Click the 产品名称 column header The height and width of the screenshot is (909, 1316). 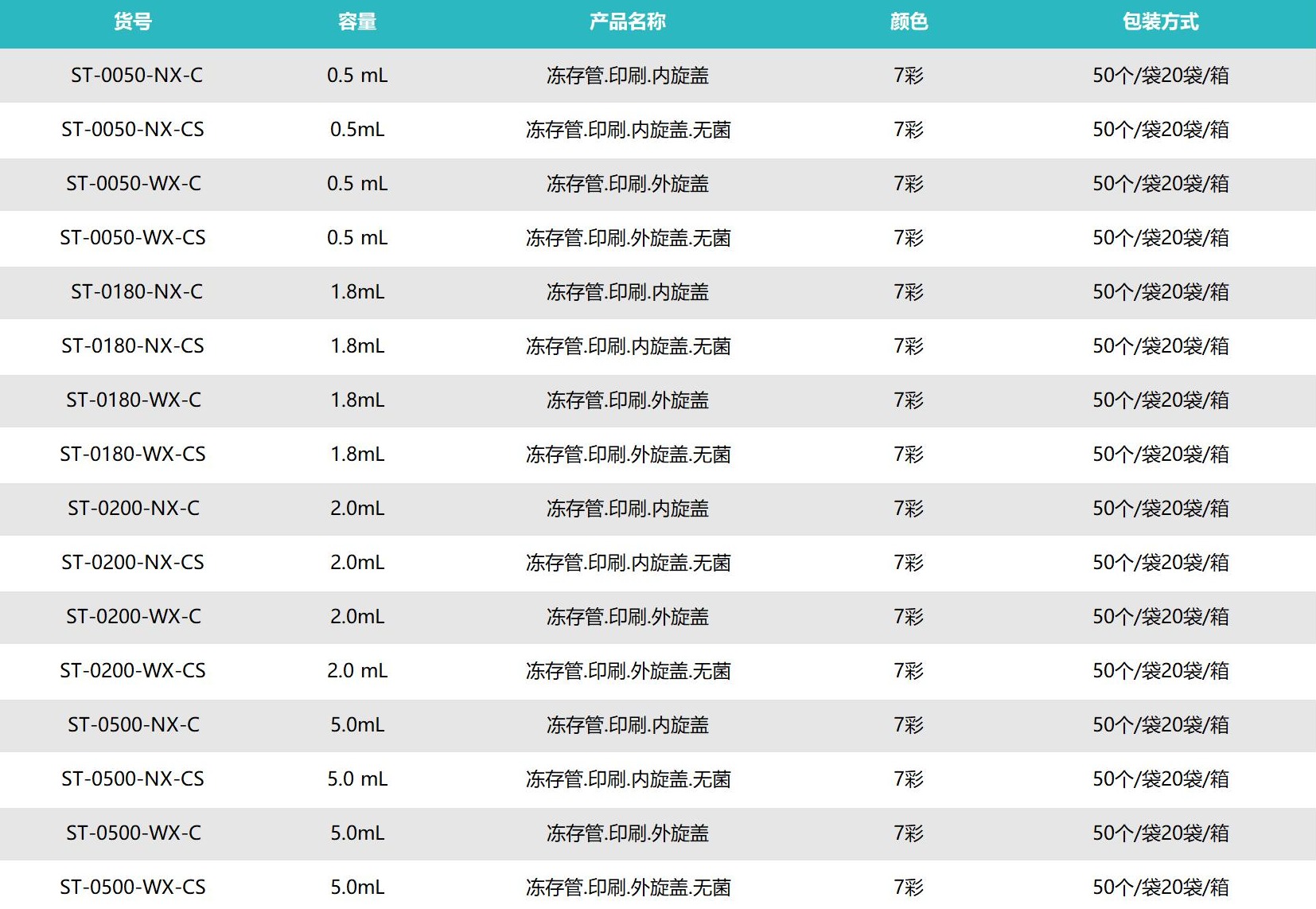pyautogui.click(x=628, y=21)
